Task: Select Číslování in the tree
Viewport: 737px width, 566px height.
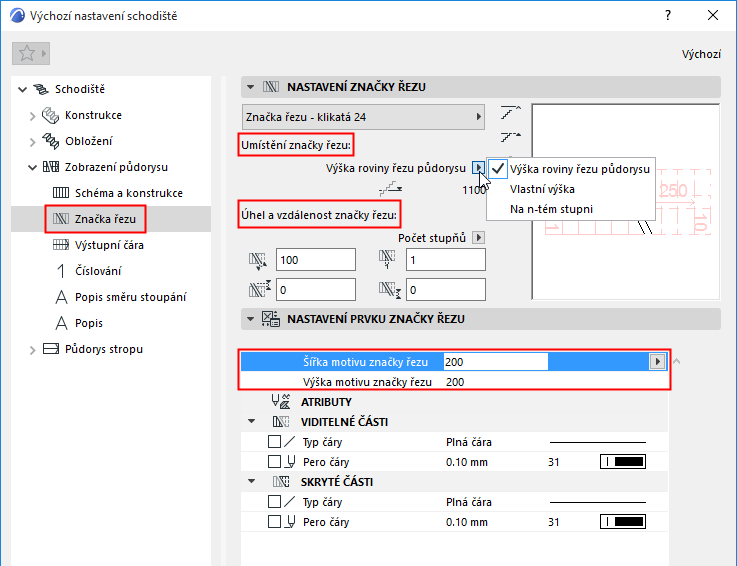Action: pos(98,271)
